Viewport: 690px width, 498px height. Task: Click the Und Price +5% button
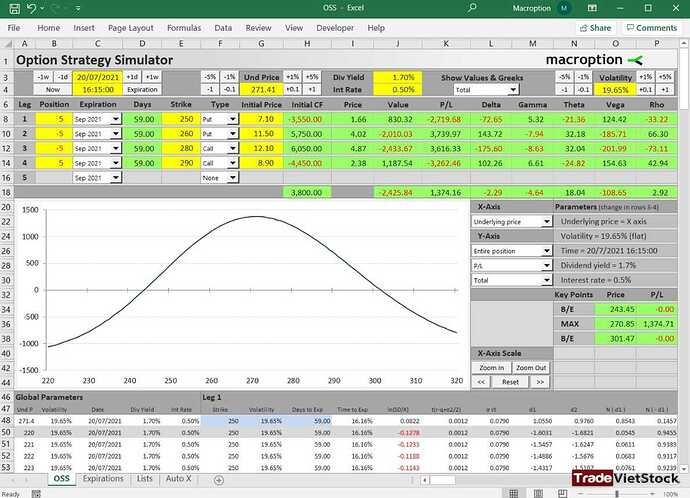pyautogui.click(x=312, y=77)
